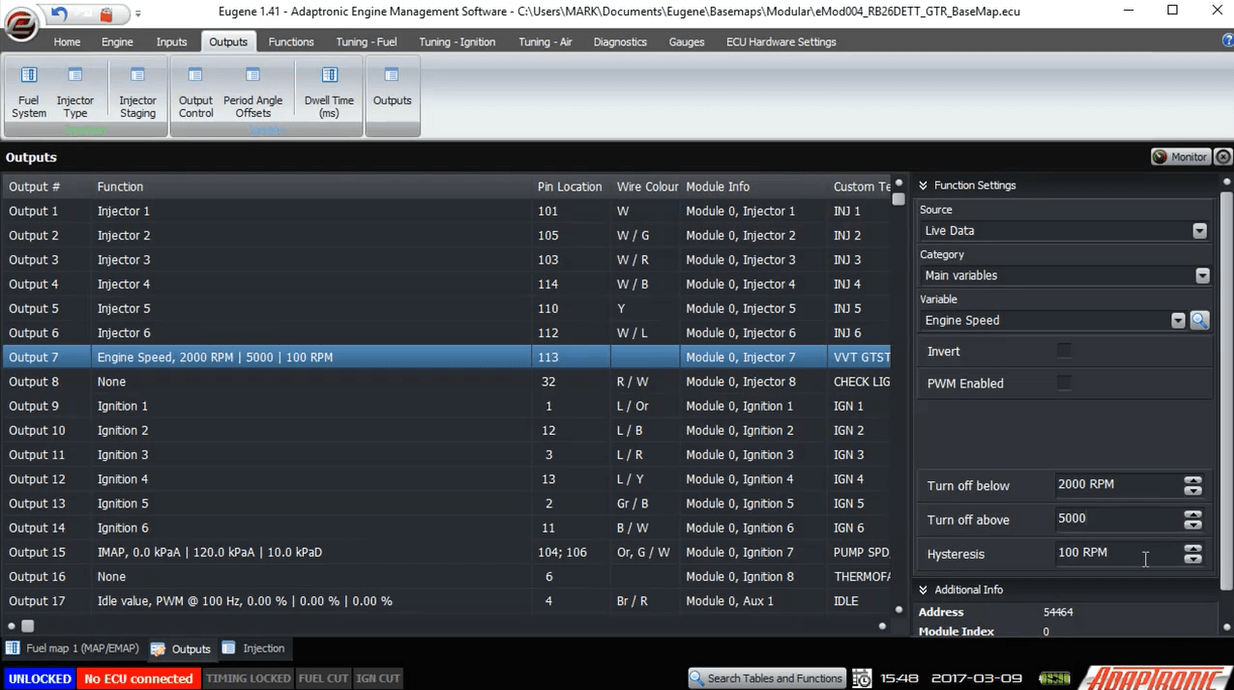Collapse the Function Settings section
Screen dimensions: 1234x690
click(x=924, y=185)
